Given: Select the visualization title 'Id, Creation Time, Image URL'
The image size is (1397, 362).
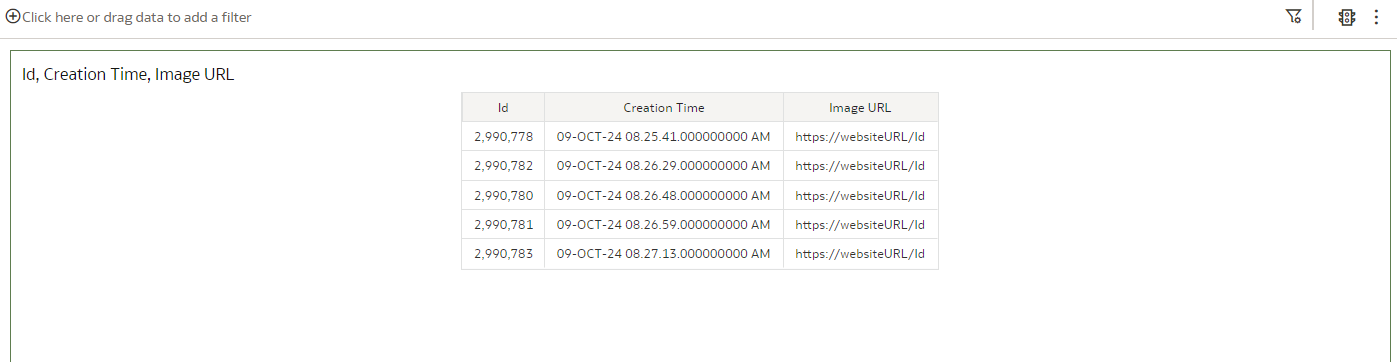Looking at the screenshot, I should [128, 74].
